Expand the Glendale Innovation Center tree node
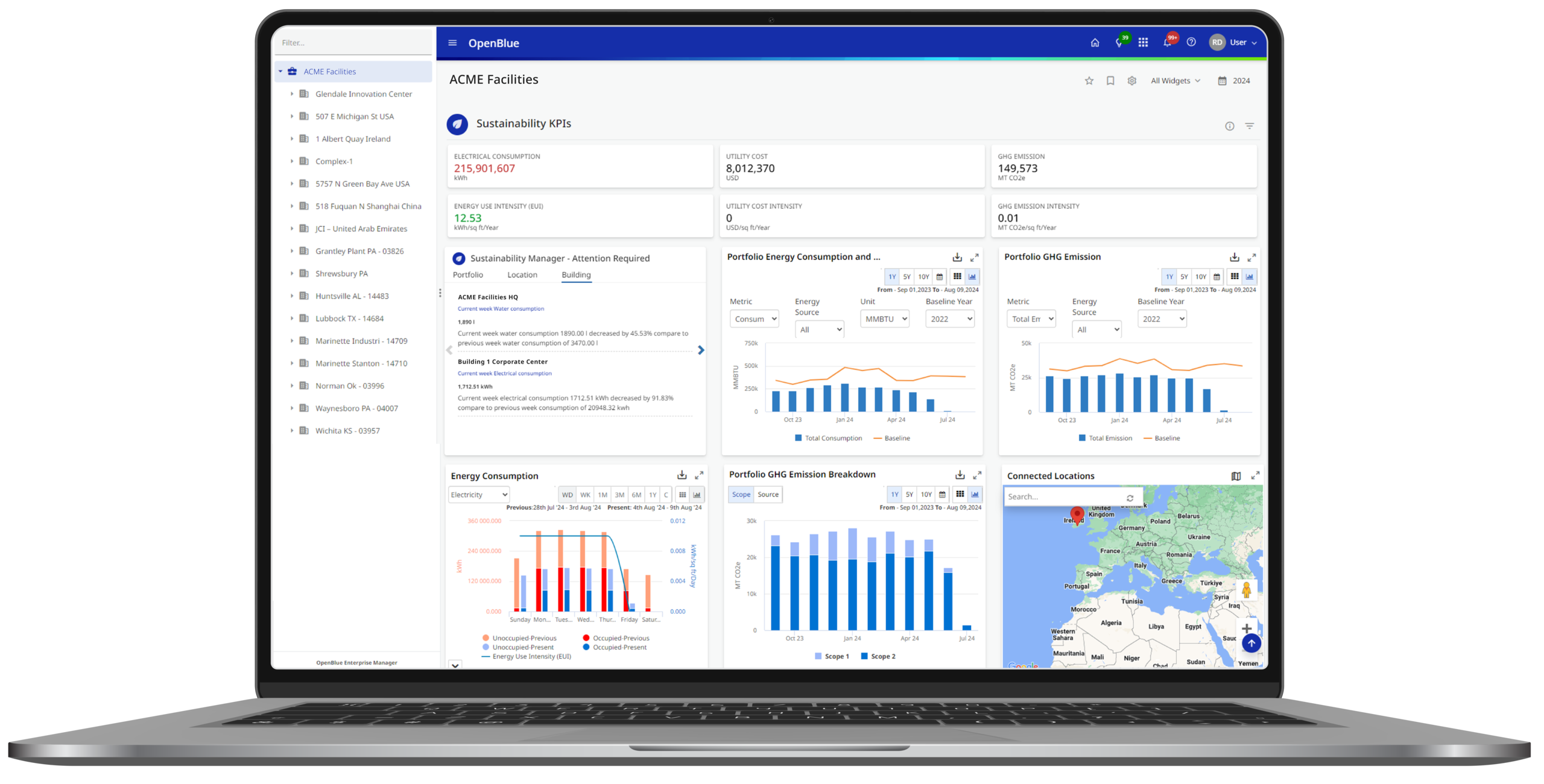 292,94
